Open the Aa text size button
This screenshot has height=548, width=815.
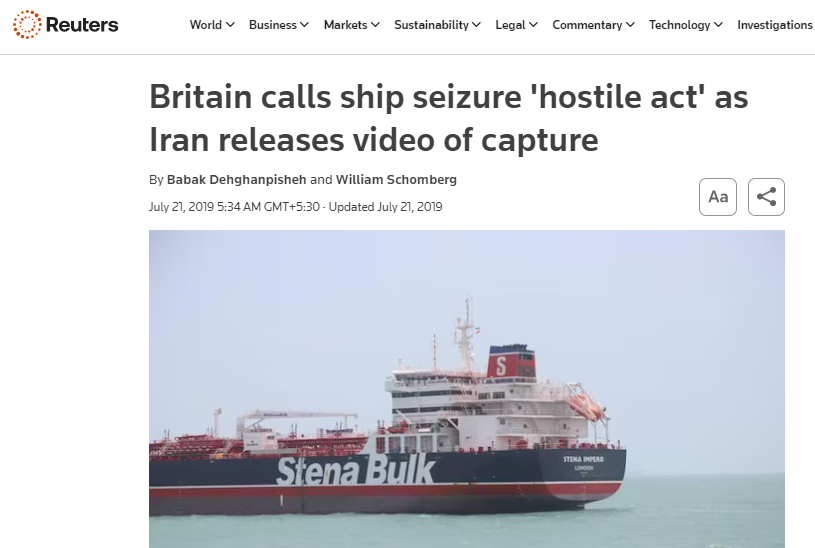[718, 197]
